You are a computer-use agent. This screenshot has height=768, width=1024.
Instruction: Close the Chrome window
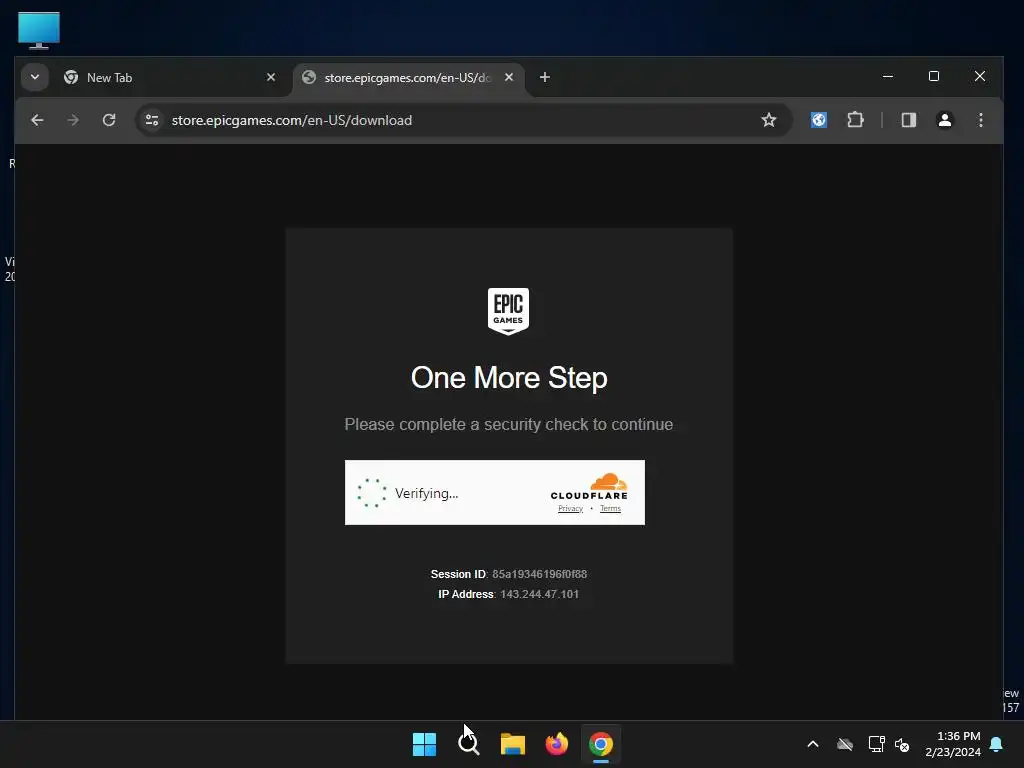tap(980, 76)
